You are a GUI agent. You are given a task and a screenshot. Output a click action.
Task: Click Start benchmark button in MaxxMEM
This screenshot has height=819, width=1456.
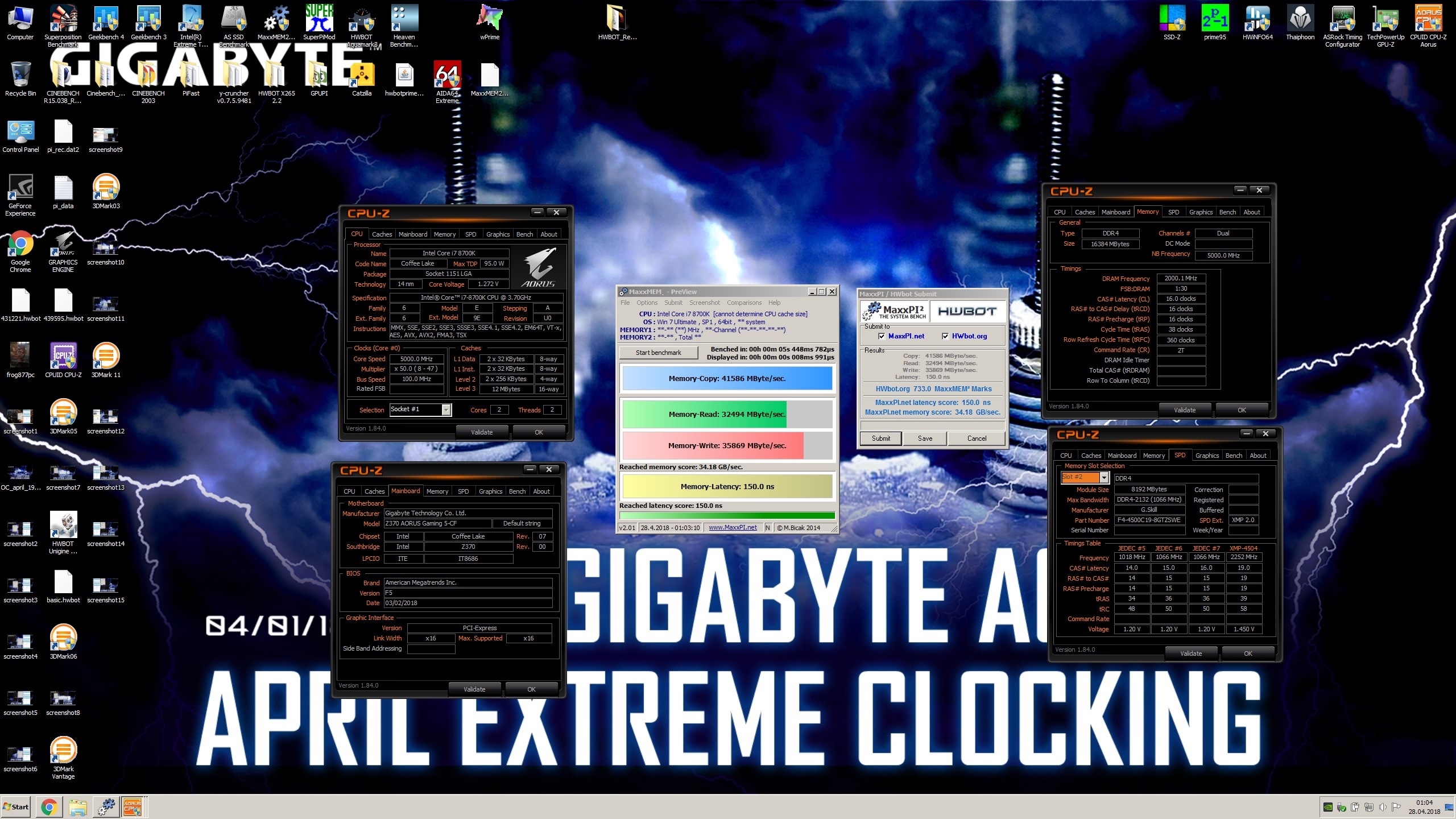coord(658,353)
